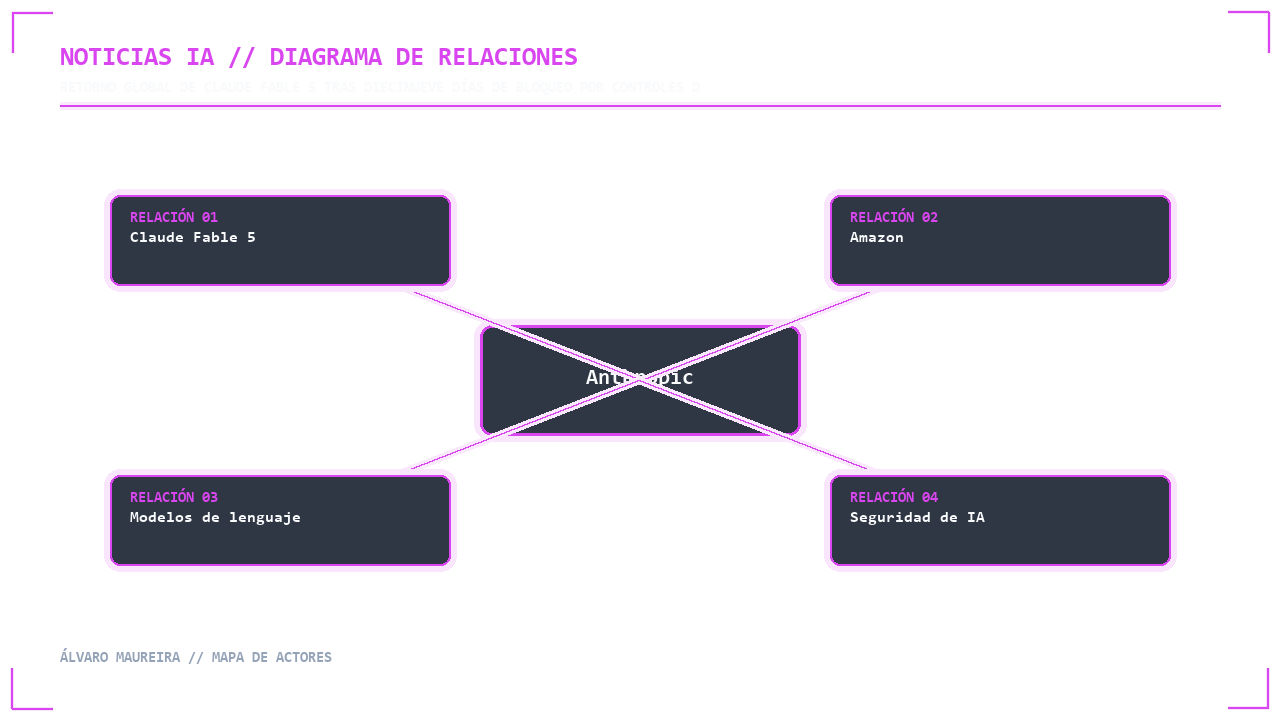The width and height of the screenshot is (1280, 720).
Task: Click the title 'NOTICIAS IA // DIAGRAMA DE RELACIONES'
Action: point(319,57)
